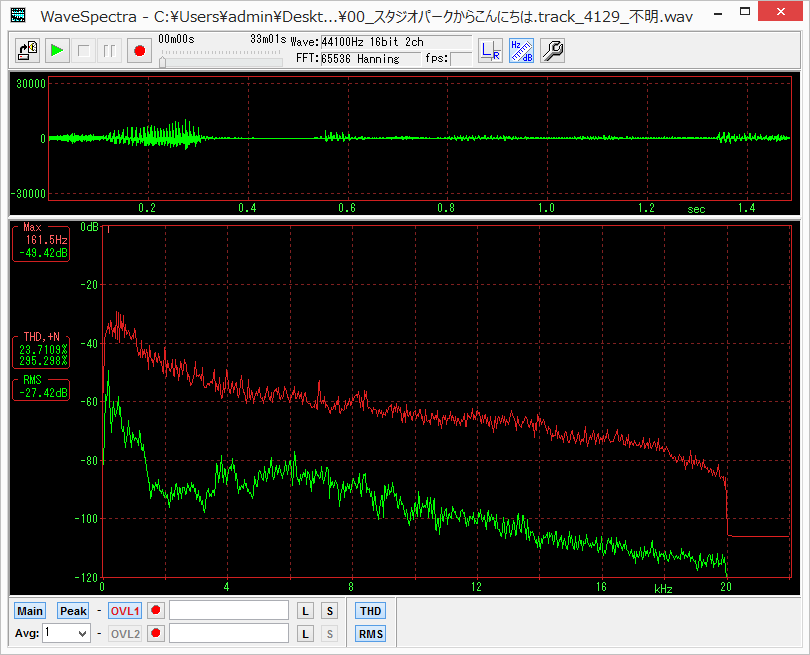The width and height of the screenshot is (810, 655).
Task: Click the L button in the OVL2 row
Action: (x=307, y=634)
